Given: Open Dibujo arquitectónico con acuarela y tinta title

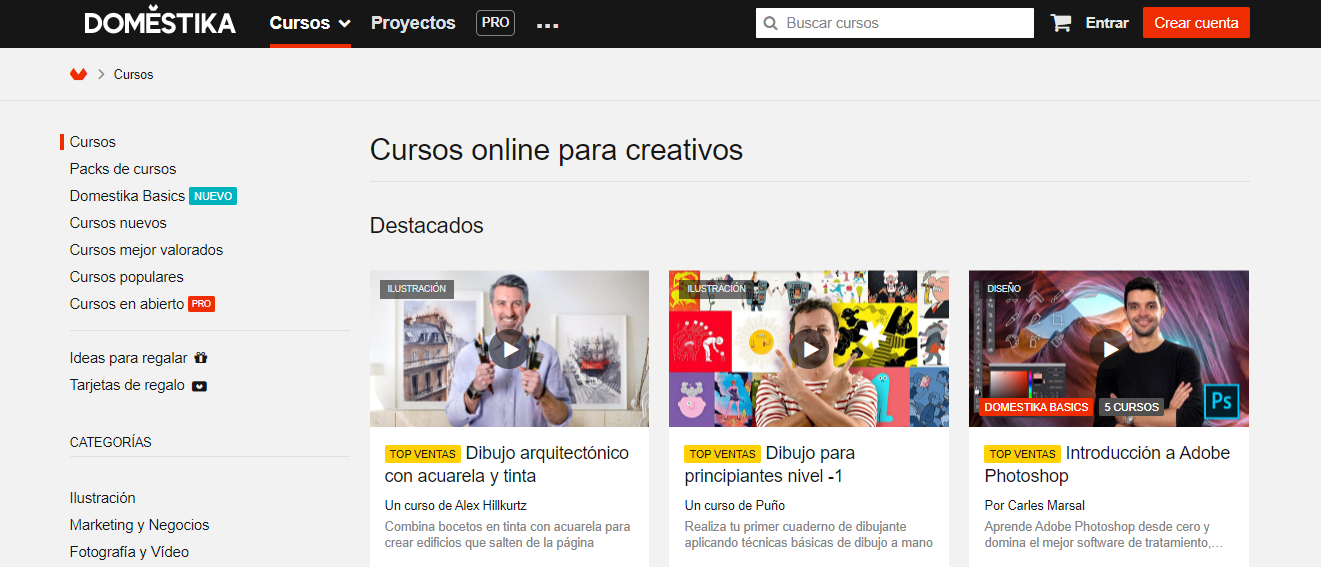Looking at the screenshot, I should pos(507,465).
